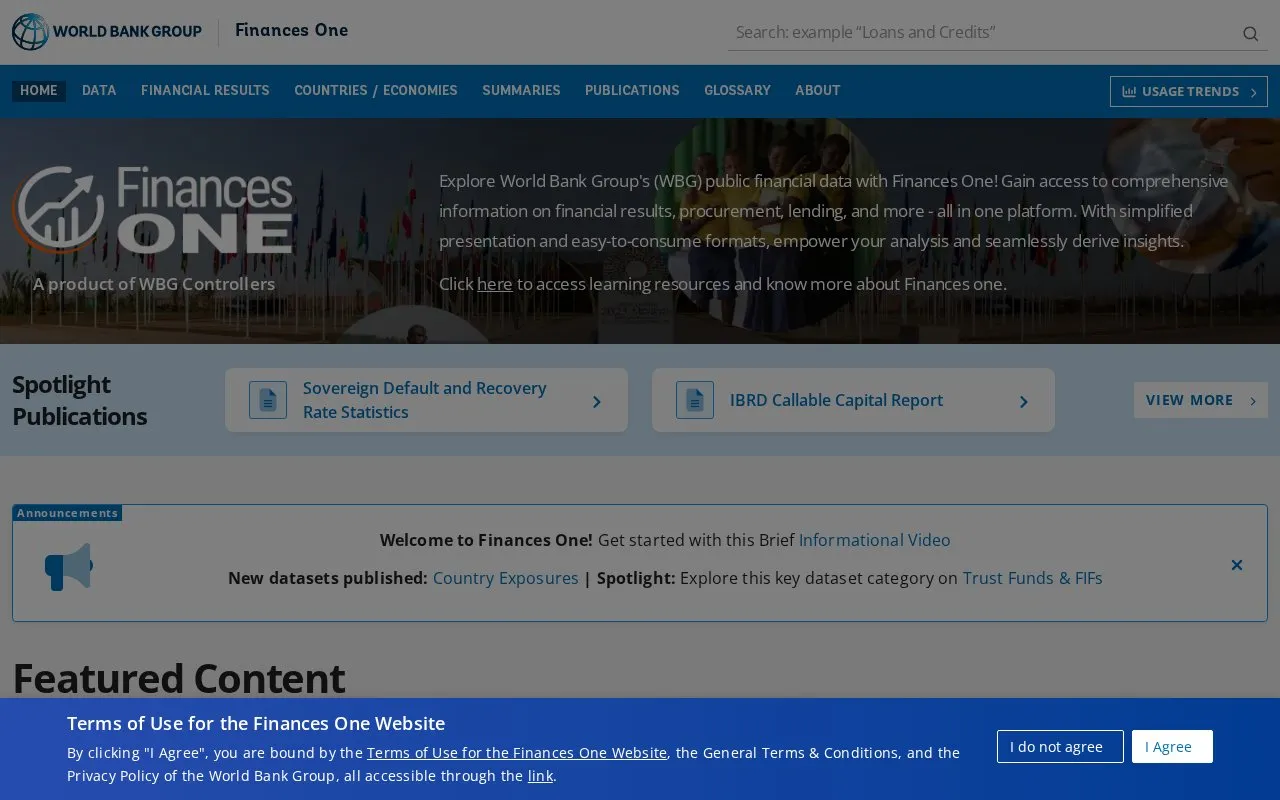This screenshot has width=1280, height=800.
Task: Open the About menu item
Action: coord(818,91)
